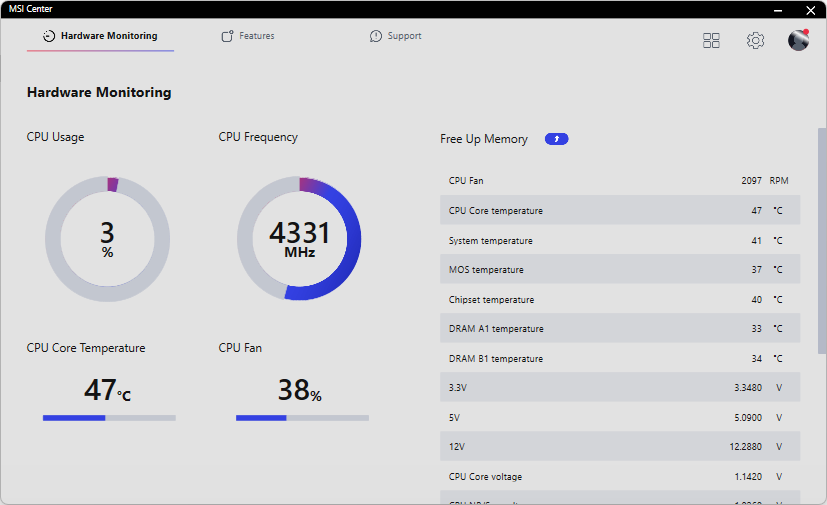The width and height of the screenshot is (827, 505).
Task: Select the System temperature row
Action: [619, 241]
